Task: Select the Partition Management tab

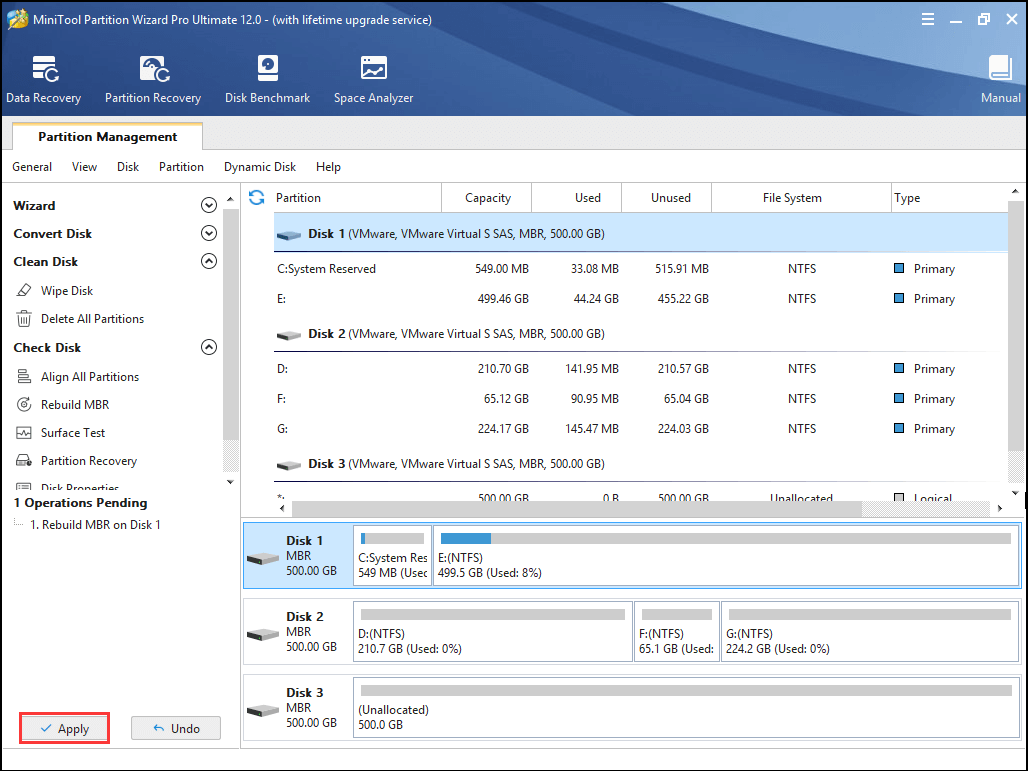Action: point(108,136)
